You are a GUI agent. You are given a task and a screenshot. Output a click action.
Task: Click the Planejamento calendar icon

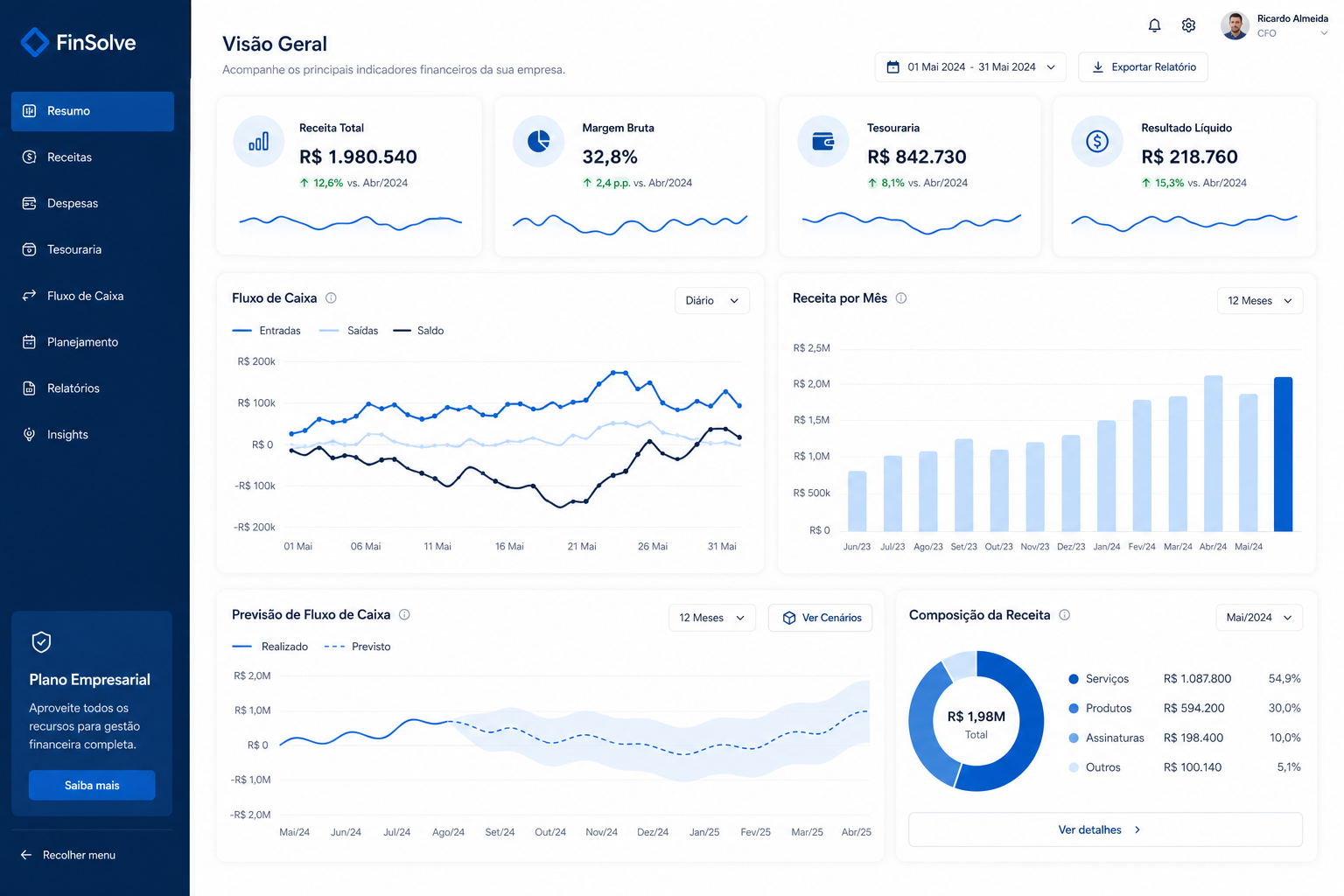coord(29,342)
